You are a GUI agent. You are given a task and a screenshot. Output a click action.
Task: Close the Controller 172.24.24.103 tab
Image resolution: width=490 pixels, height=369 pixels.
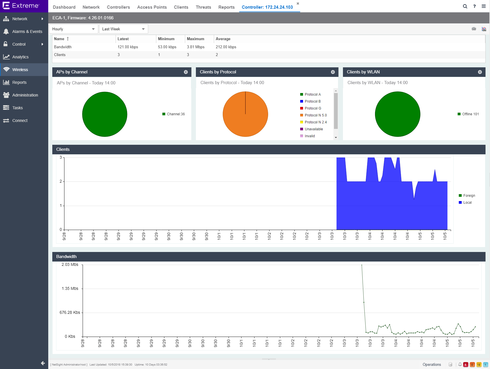298,4
